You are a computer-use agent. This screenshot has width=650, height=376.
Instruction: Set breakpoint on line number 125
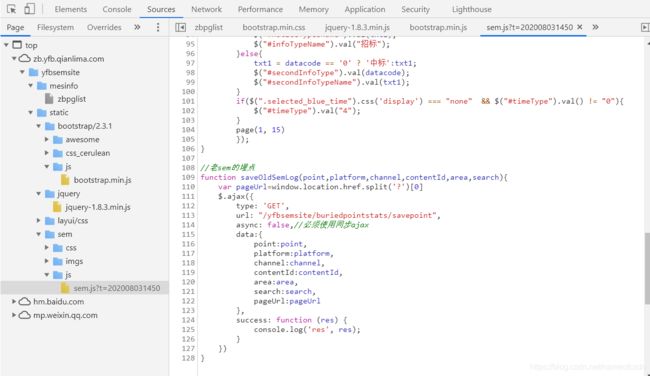coord(188,330)
